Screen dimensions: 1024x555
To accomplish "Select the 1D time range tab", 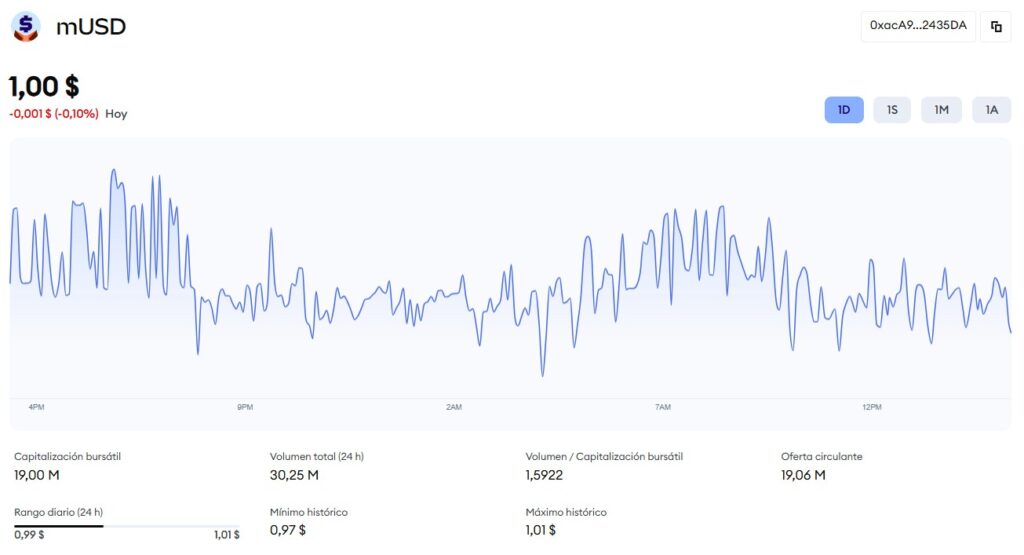I will (844, 110).
